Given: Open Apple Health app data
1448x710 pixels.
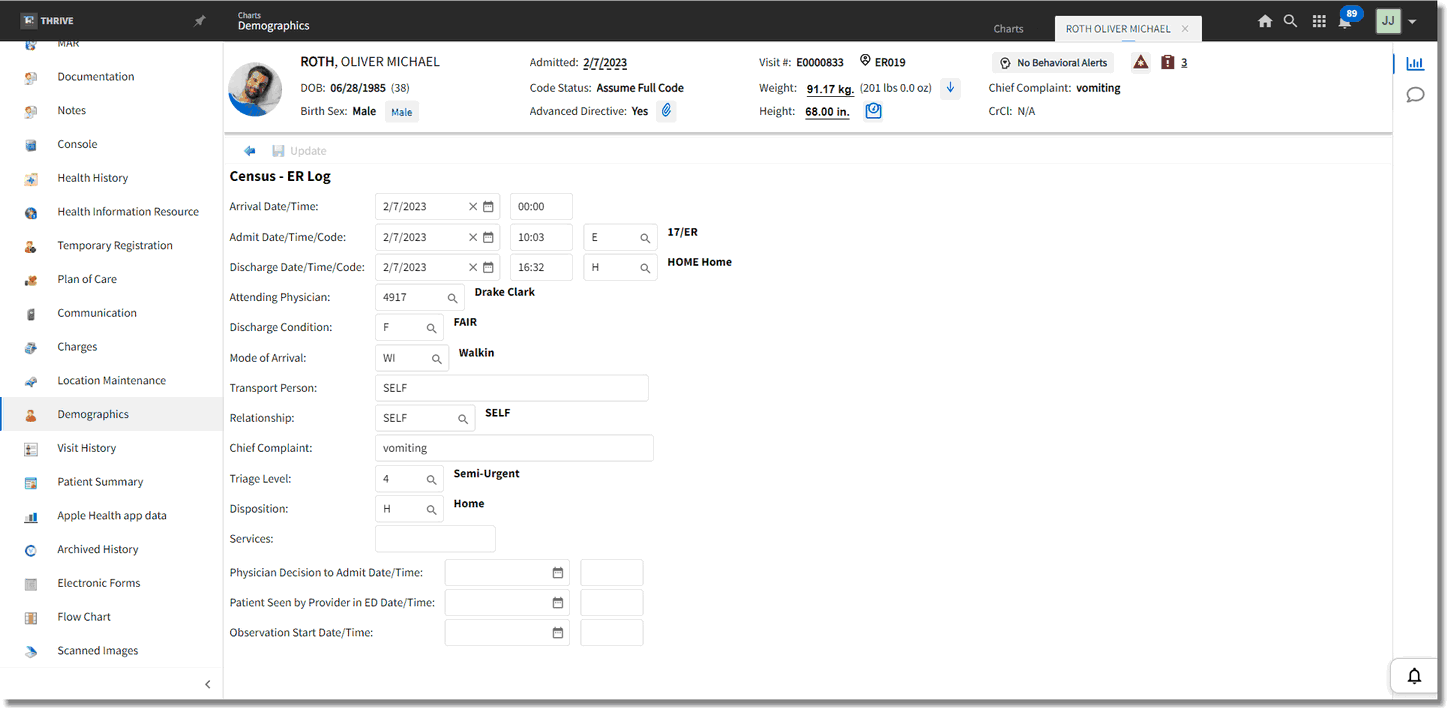Looking at the screenshot, I should [112, 516].
